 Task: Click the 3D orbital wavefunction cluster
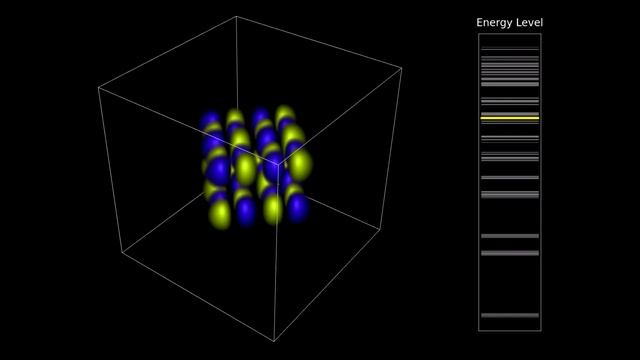tap(256, 167)
